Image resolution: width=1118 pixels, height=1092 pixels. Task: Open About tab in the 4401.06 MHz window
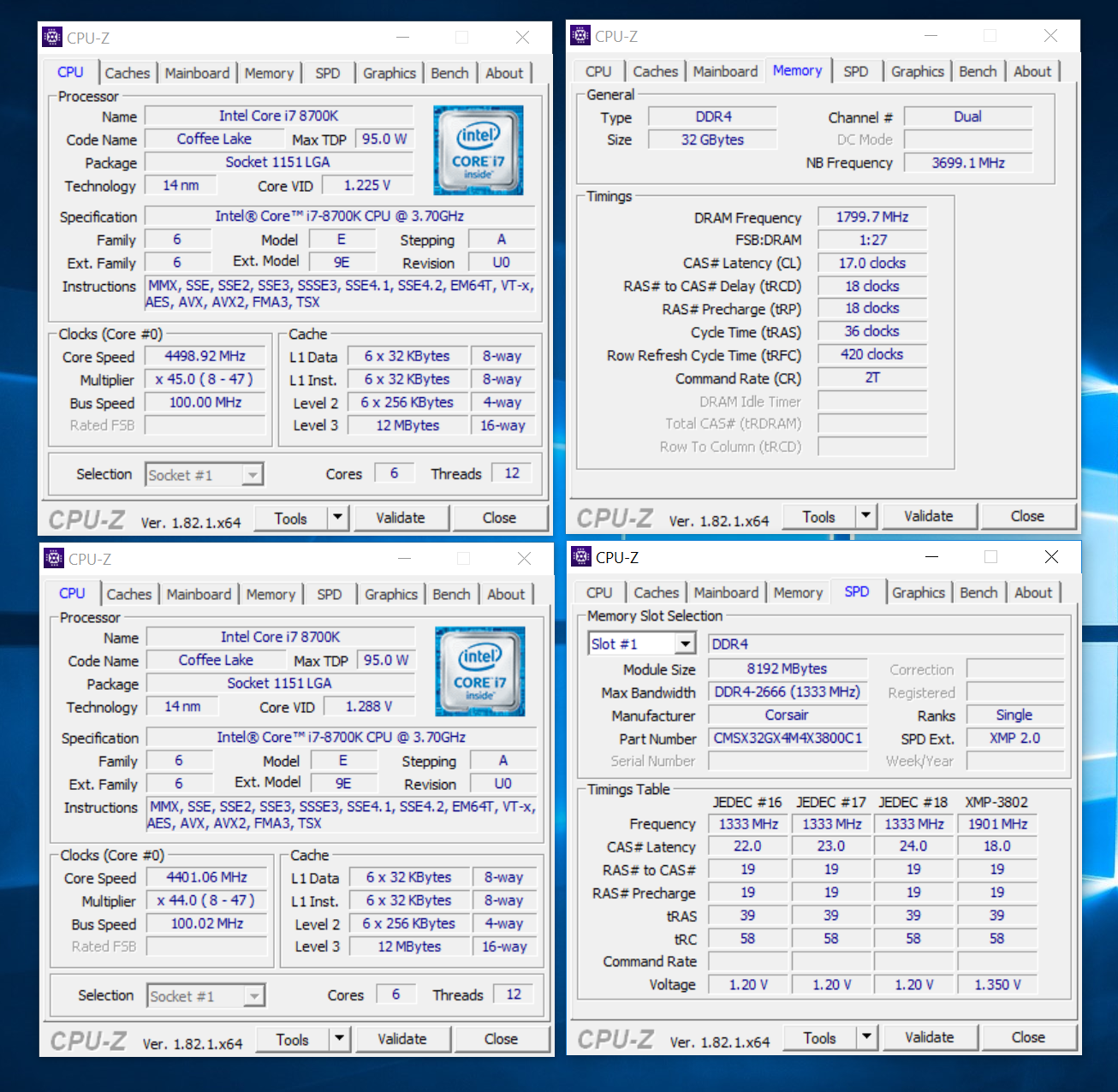506,594
